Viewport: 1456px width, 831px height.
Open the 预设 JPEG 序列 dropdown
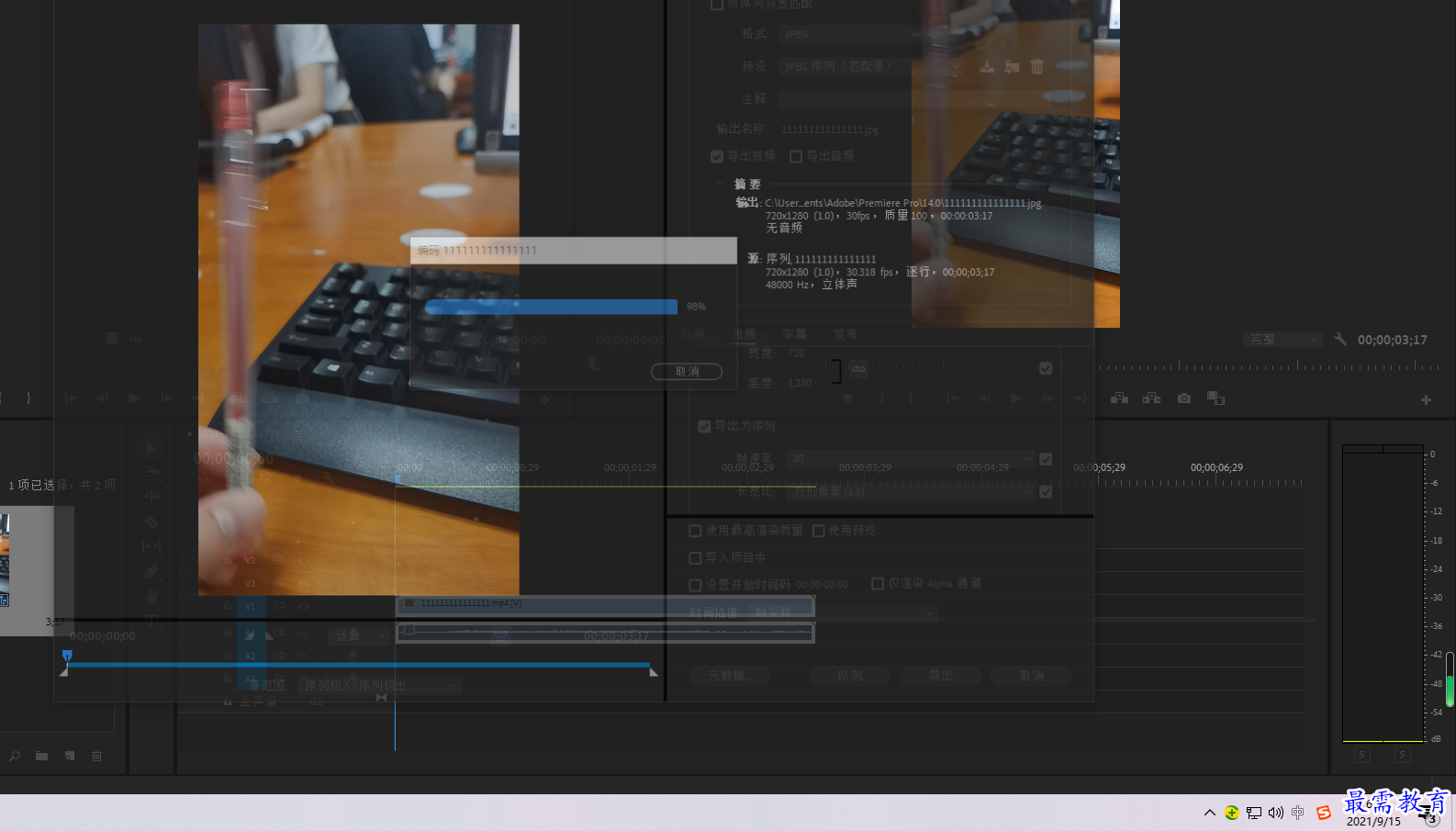click(872, 66)
